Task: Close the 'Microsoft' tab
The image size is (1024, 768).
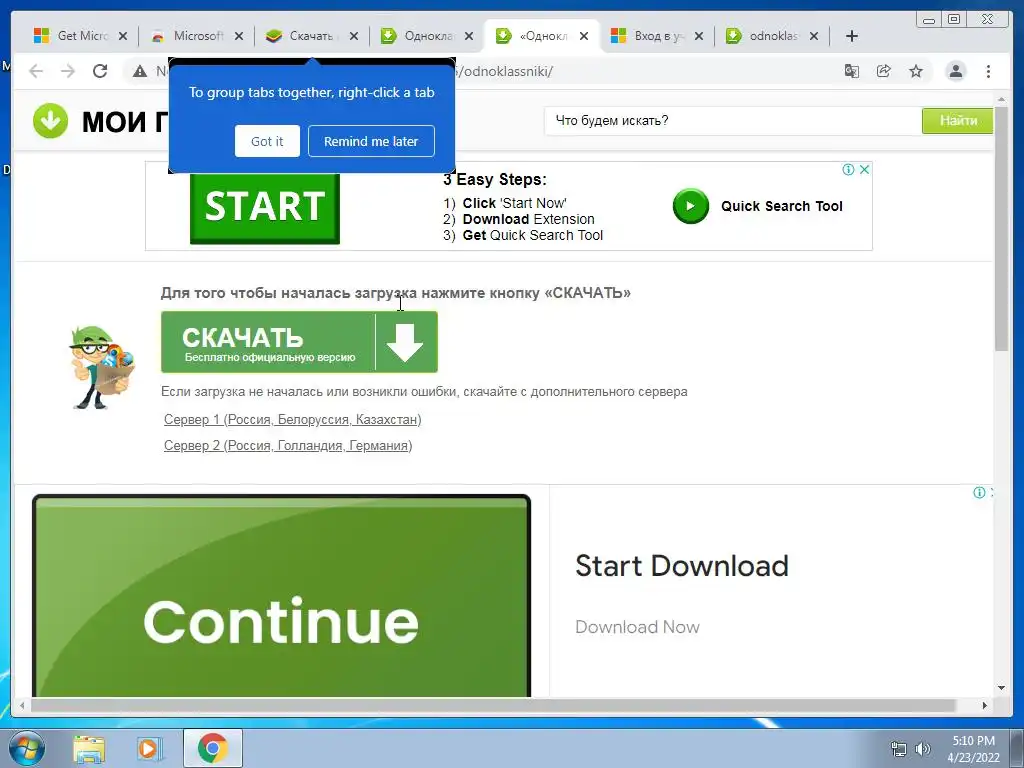Action: pyautogui.click(x=239, y=36)
